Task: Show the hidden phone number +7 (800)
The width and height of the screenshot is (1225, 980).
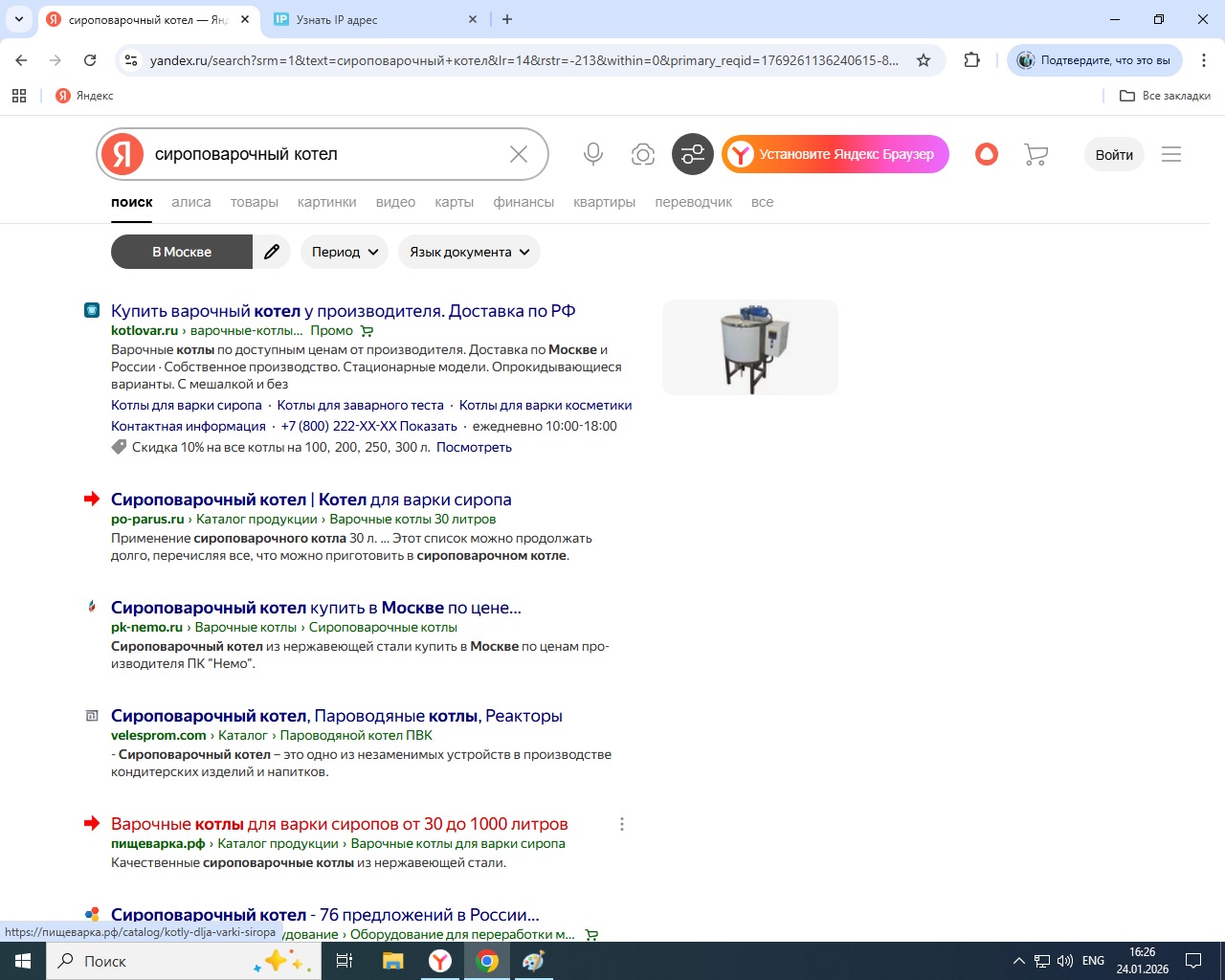Action: [369, 426]
